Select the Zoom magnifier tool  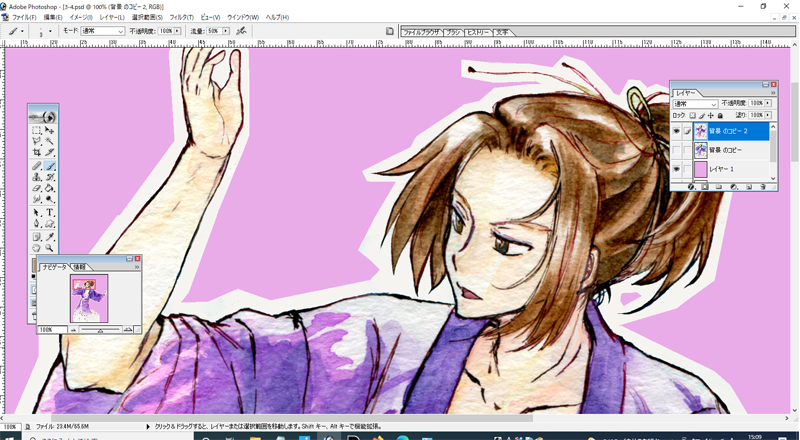click(x=49, y=248)
